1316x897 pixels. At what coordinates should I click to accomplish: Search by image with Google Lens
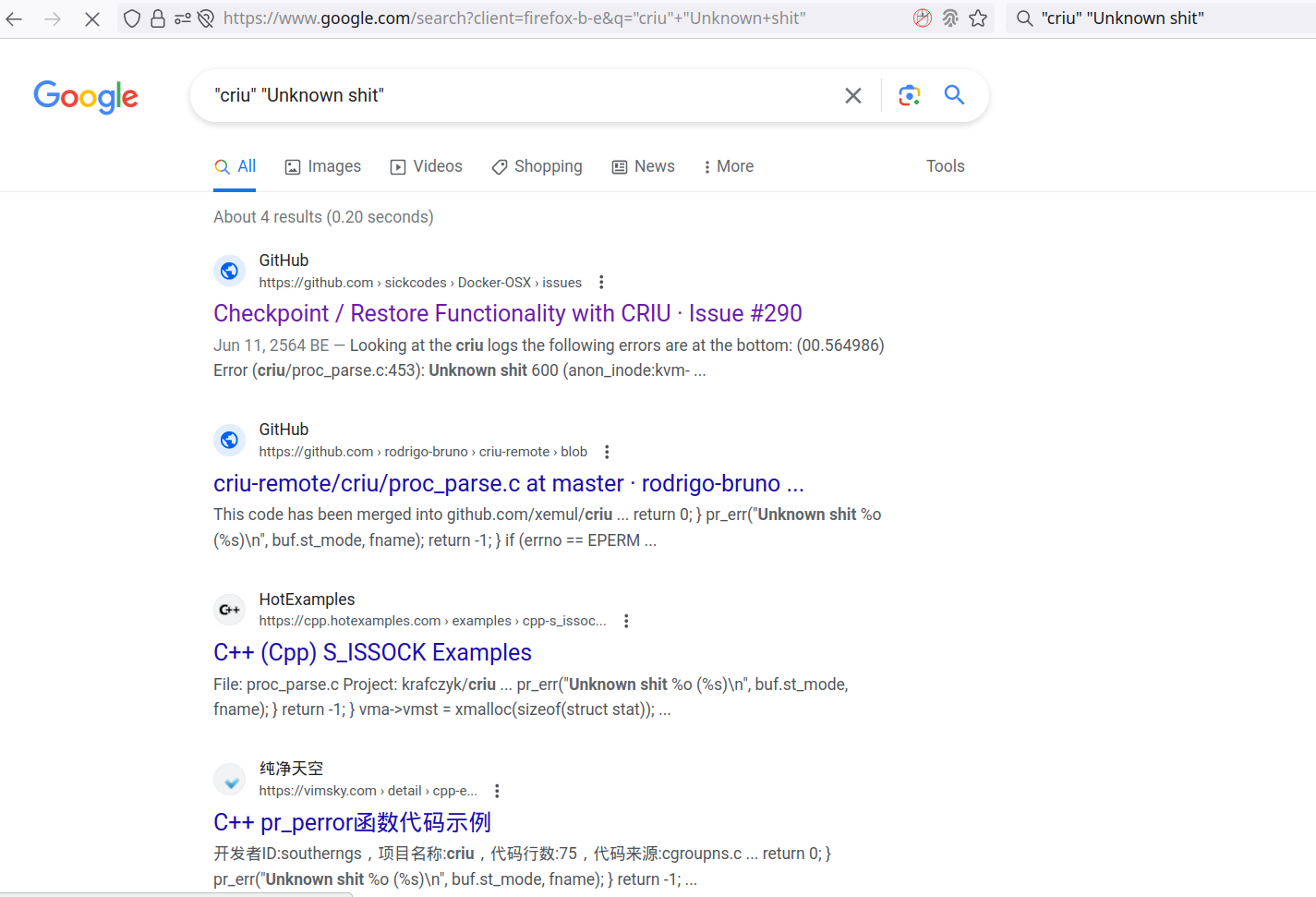click(x=910, y=95)
